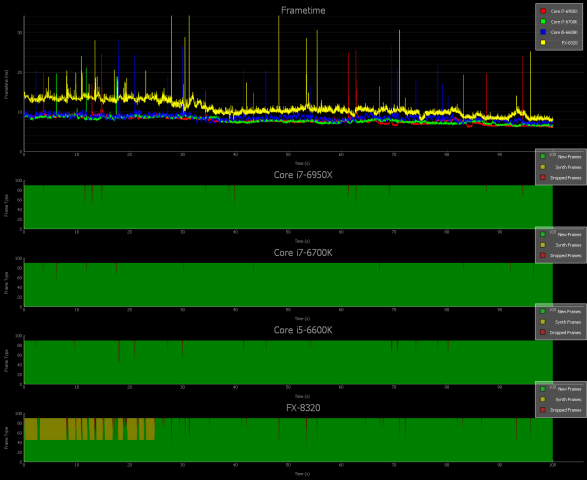Screen dimensions: 587x480
Task: Select Synth Frames label above FX-8320 chart
Action: [x=568, y=400]
